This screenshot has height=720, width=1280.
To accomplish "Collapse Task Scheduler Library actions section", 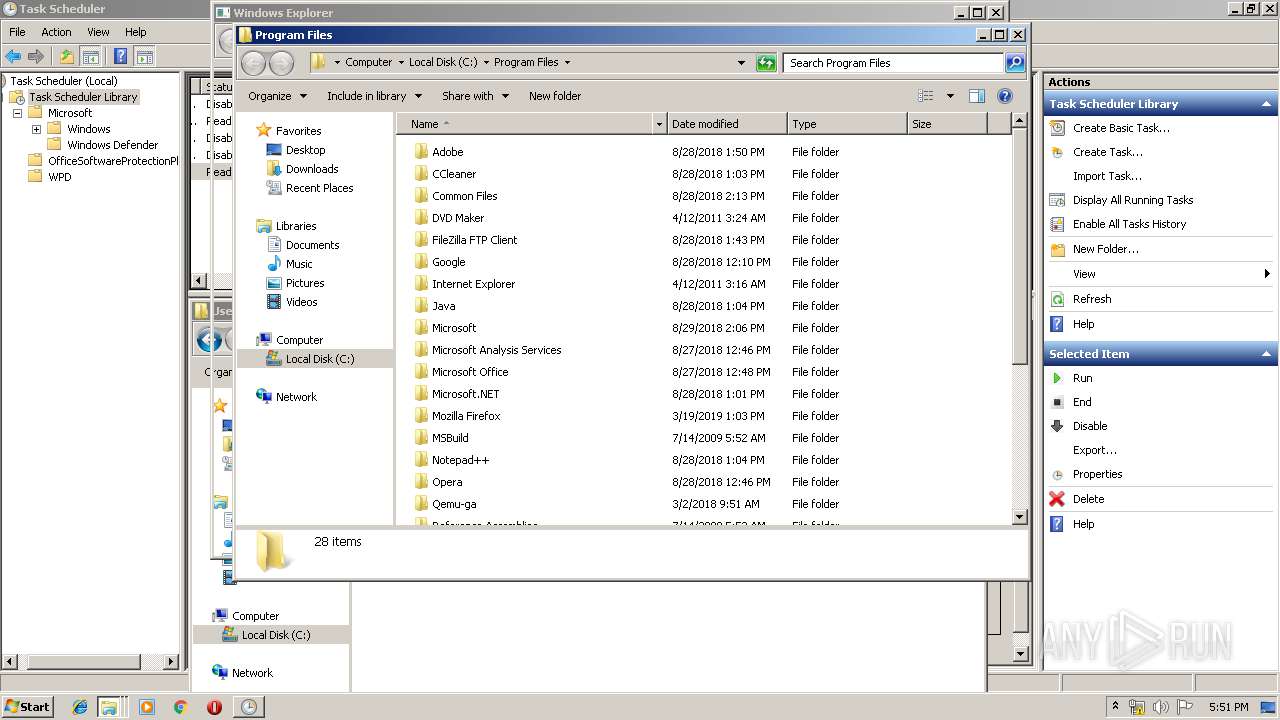I will 1267,104.
